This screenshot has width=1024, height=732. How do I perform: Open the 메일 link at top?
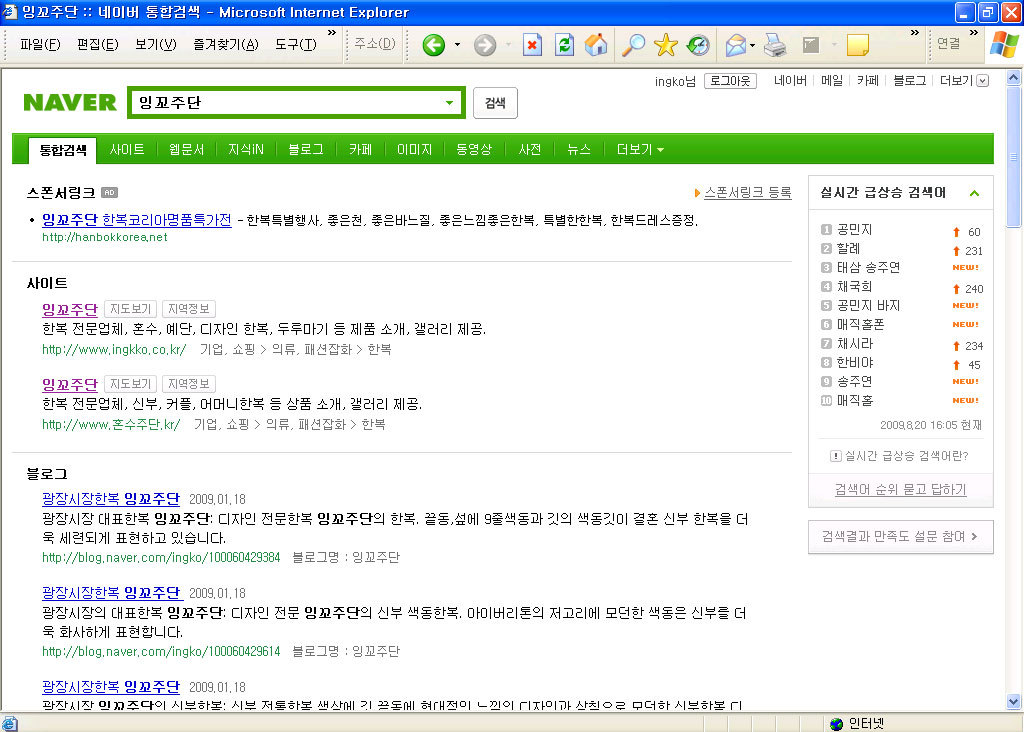tap(831, 80)
